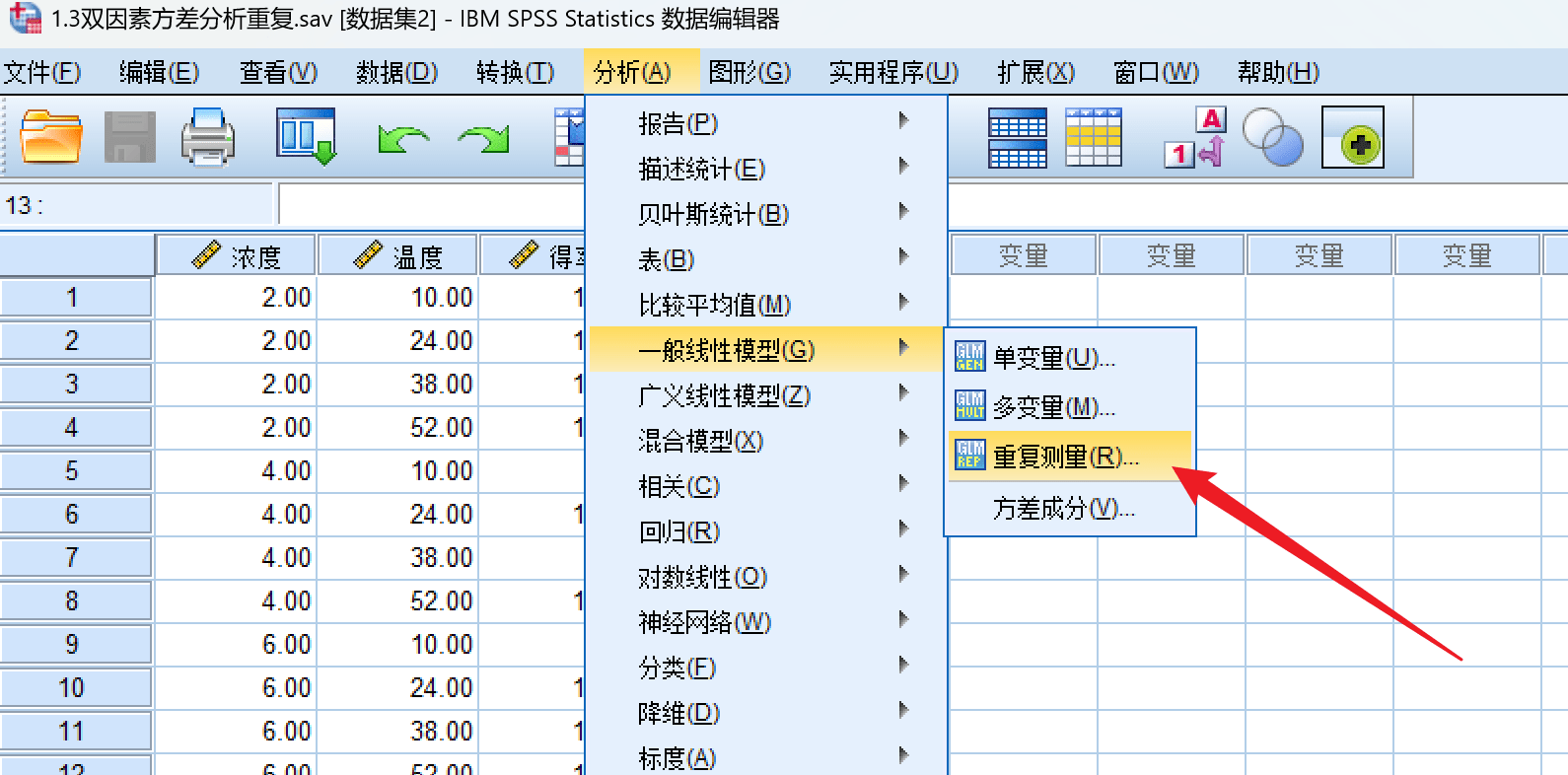The image size is (1568, 775).
Task: Click the green redo arrow icon
Action: [x=483, y=139]
